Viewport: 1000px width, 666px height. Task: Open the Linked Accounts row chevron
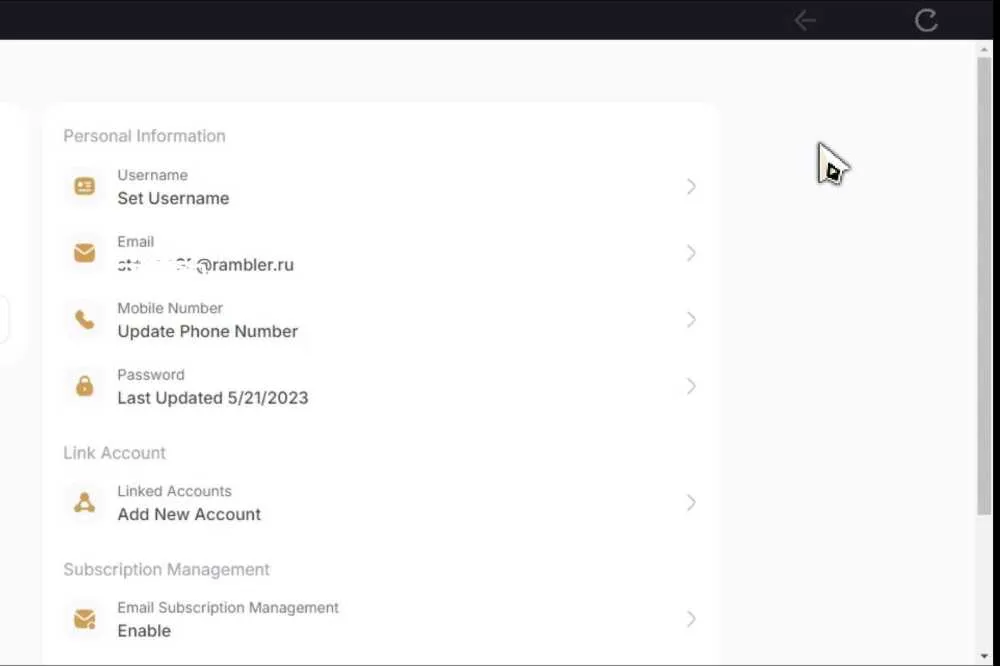coord(691,503)
